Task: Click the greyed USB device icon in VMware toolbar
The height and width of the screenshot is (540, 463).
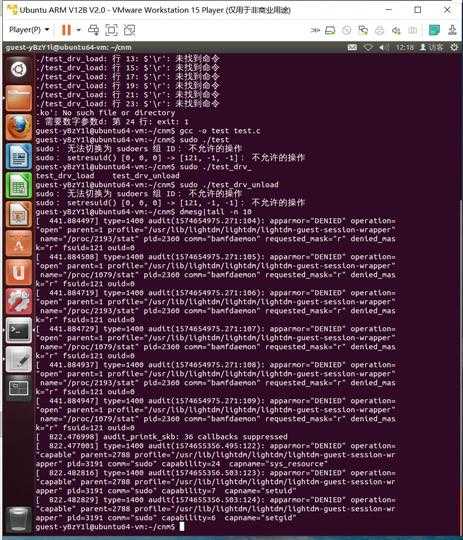Action: 412,30
